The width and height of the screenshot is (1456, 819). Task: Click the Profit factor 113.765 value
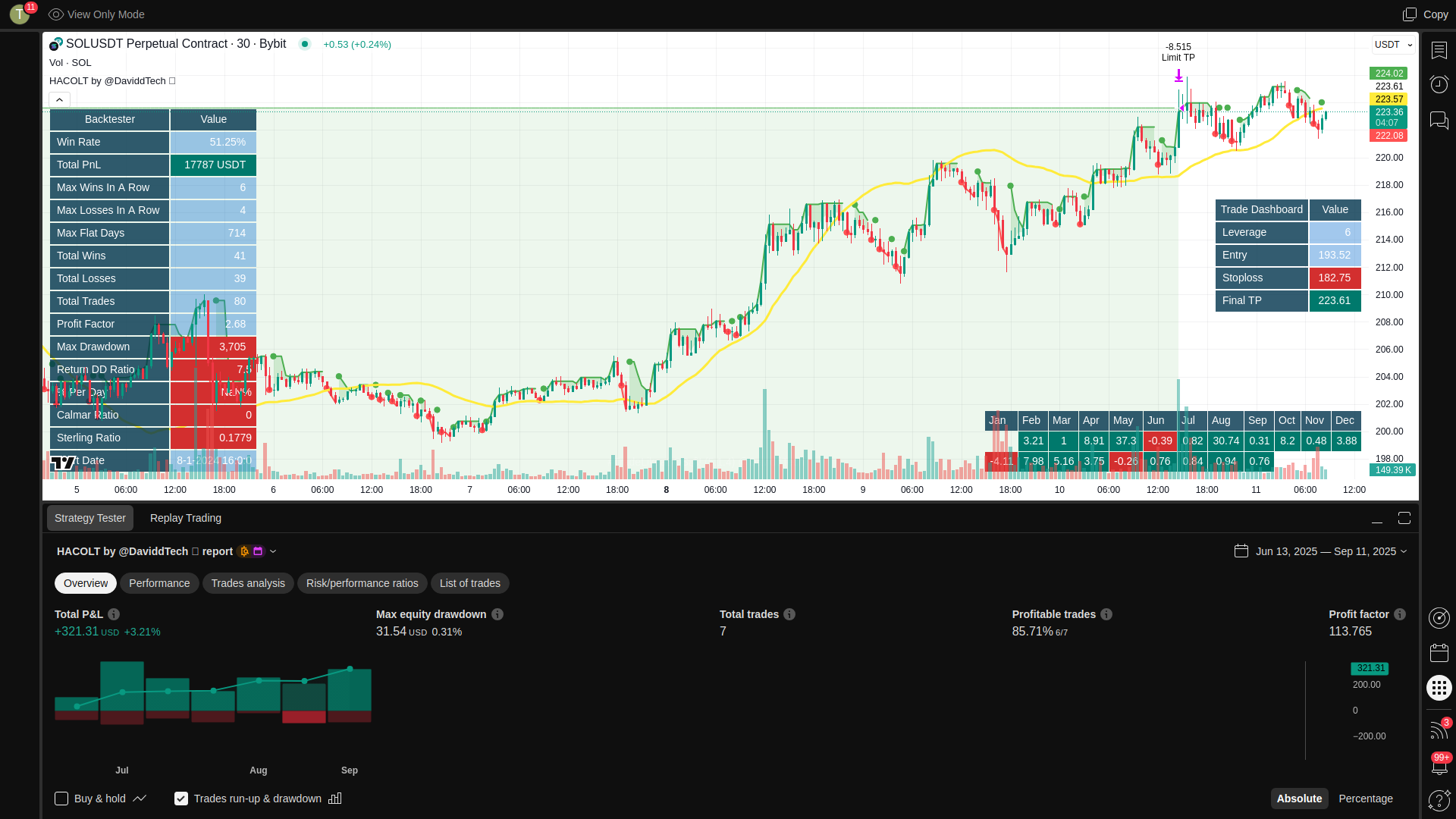1350,632
